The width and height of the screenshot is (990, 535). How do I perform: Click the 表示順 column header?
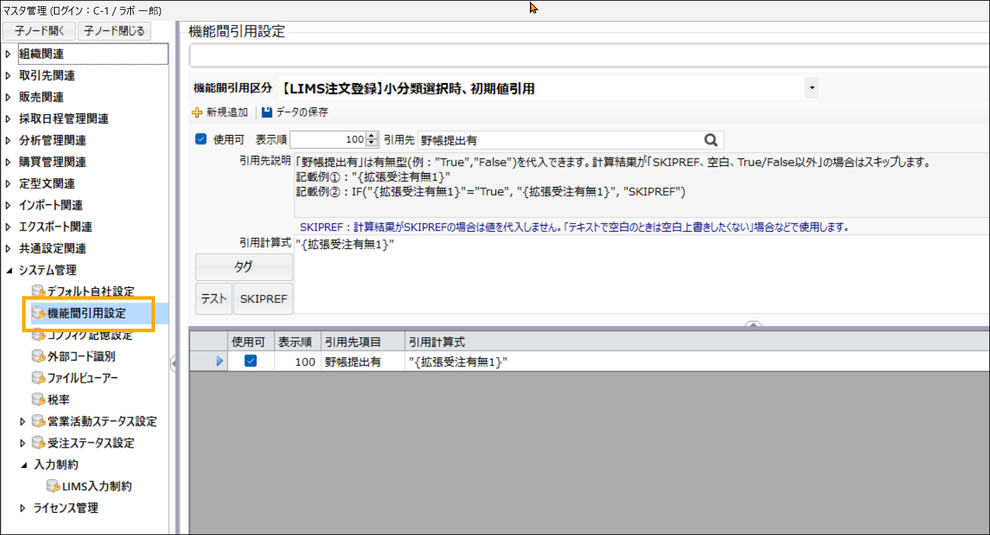pyautogui.click(x=297, y=342)
